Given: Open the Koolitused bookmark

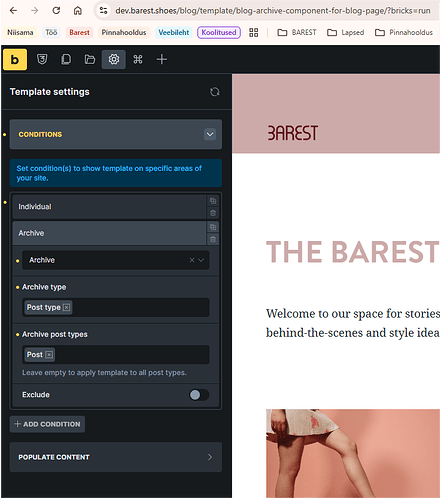Looking at the screenshot, I should point(219,32).
